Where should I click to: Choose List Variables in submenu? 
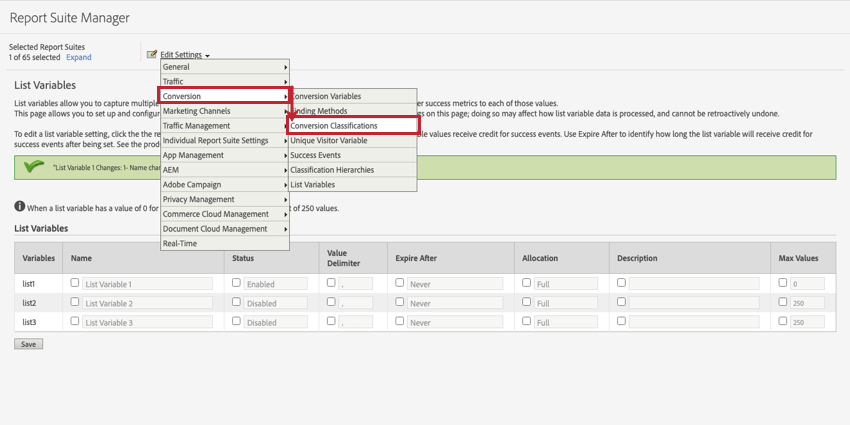tap(352, 184)
